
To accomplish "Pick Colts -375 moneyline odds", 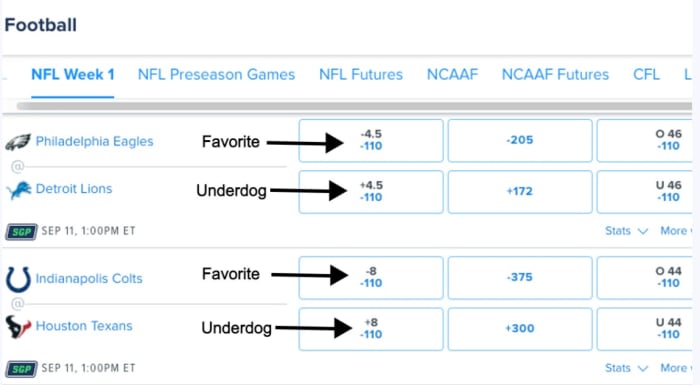I will [520, 277].
